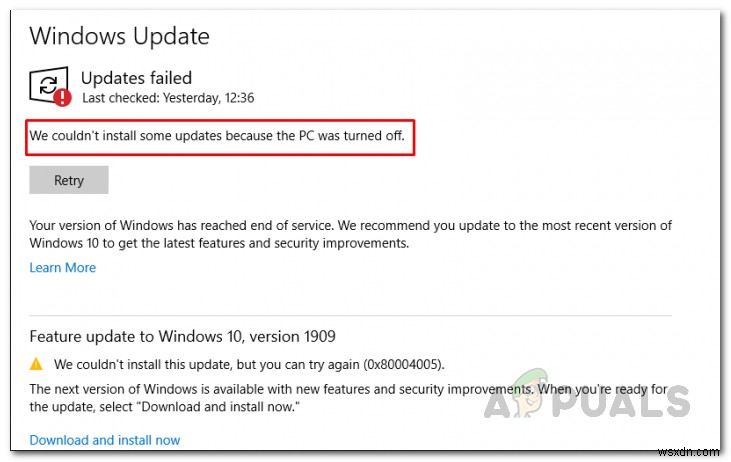Click the Windows Update page heading
The height and width of the screenshot is (462, 731).
pos(119,37)
